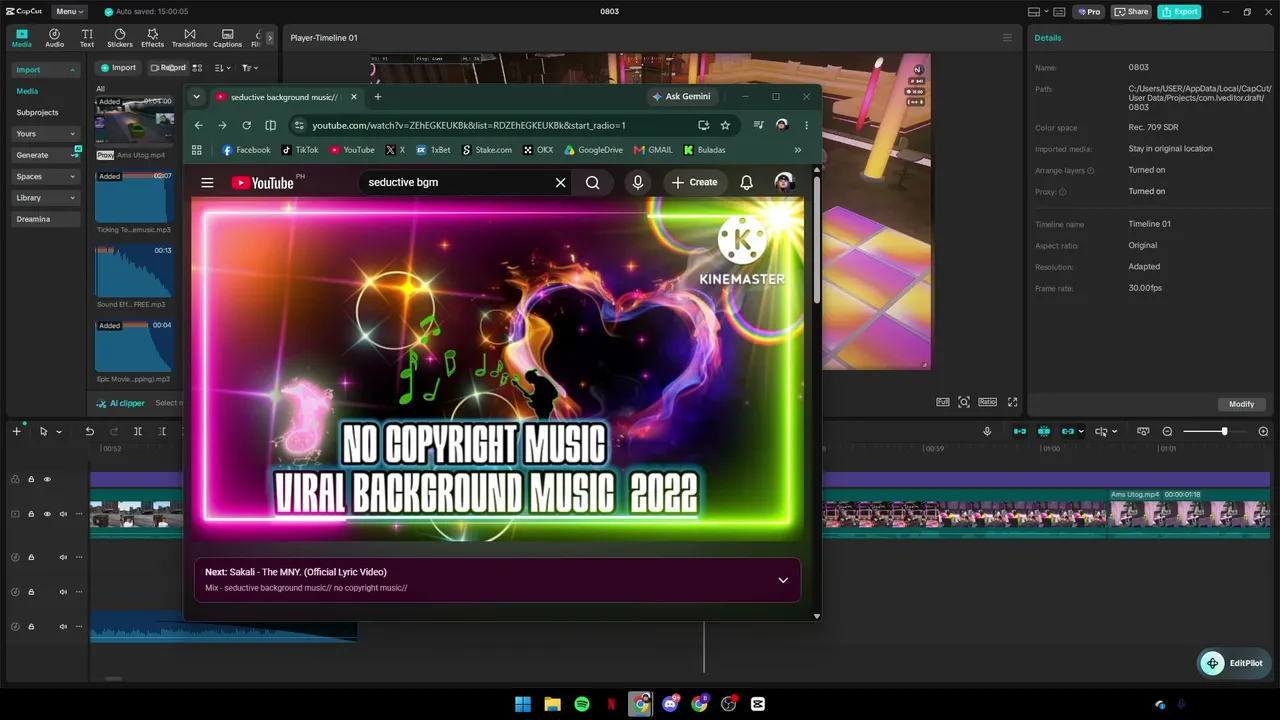Viewport: 1280px width, 720px height.
Task: Mute the main video track audio
Action: tap(63, 514)
